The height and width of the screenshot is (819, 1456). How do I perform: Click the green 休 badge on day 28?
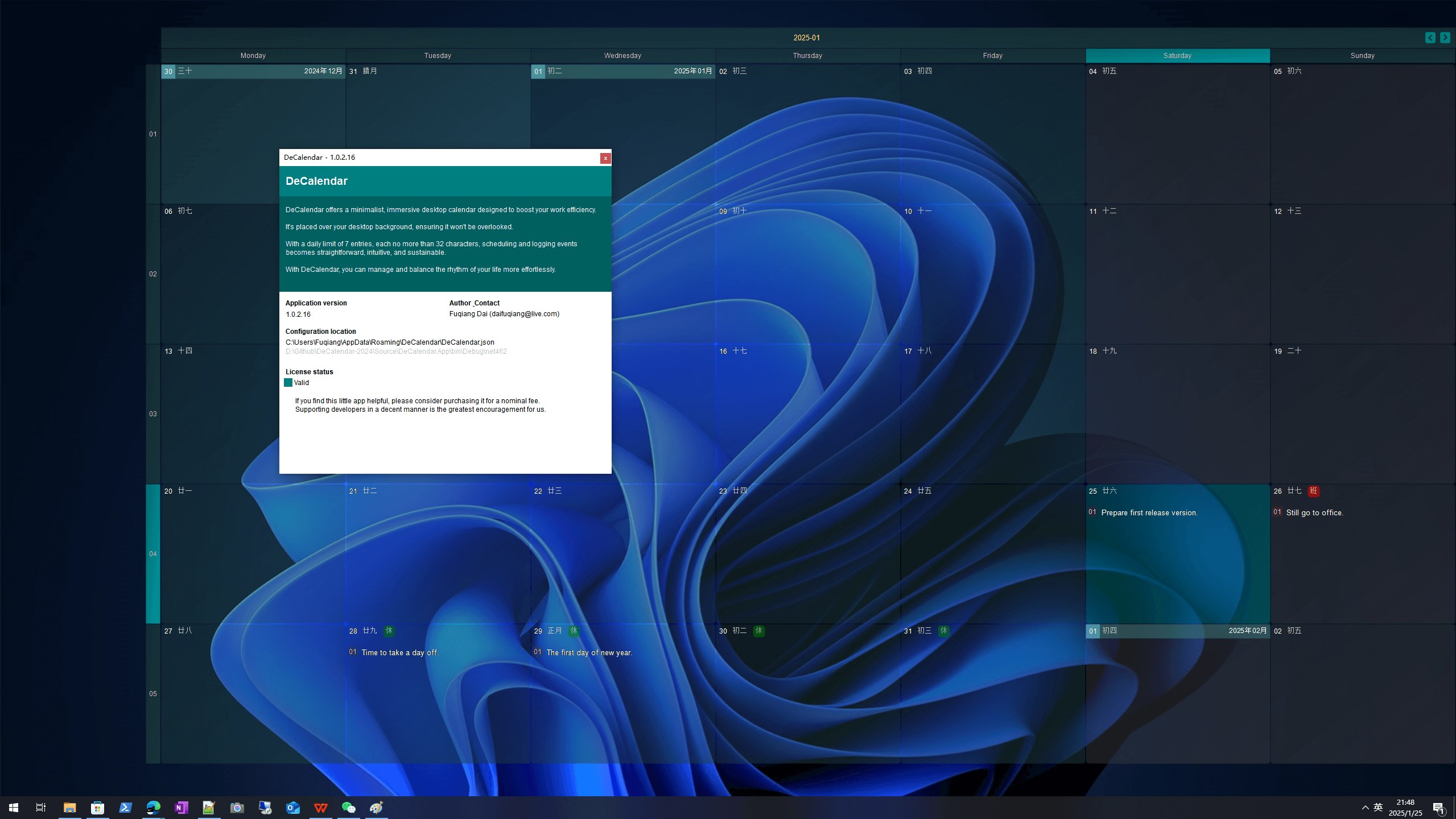click(x=389, y=631)
